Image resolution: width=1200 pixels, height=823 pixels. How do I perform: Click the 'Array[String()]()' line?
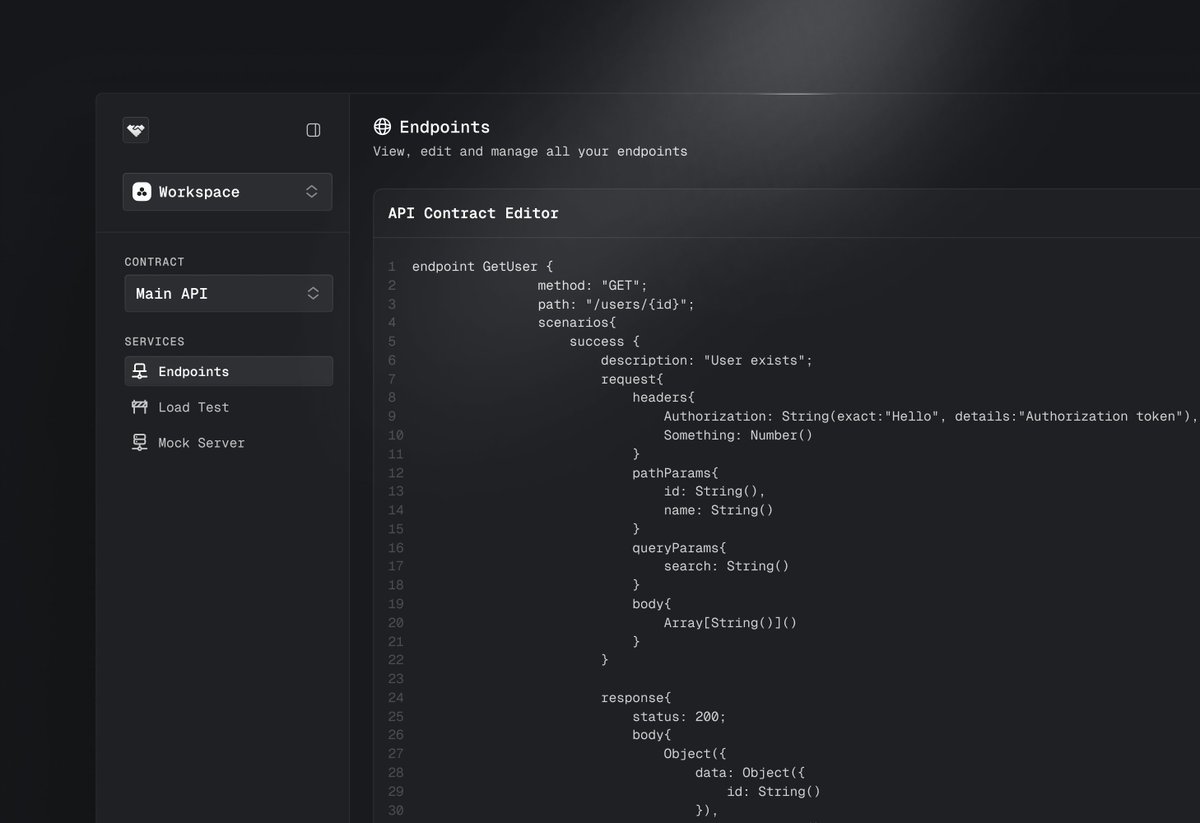point(731,623)
